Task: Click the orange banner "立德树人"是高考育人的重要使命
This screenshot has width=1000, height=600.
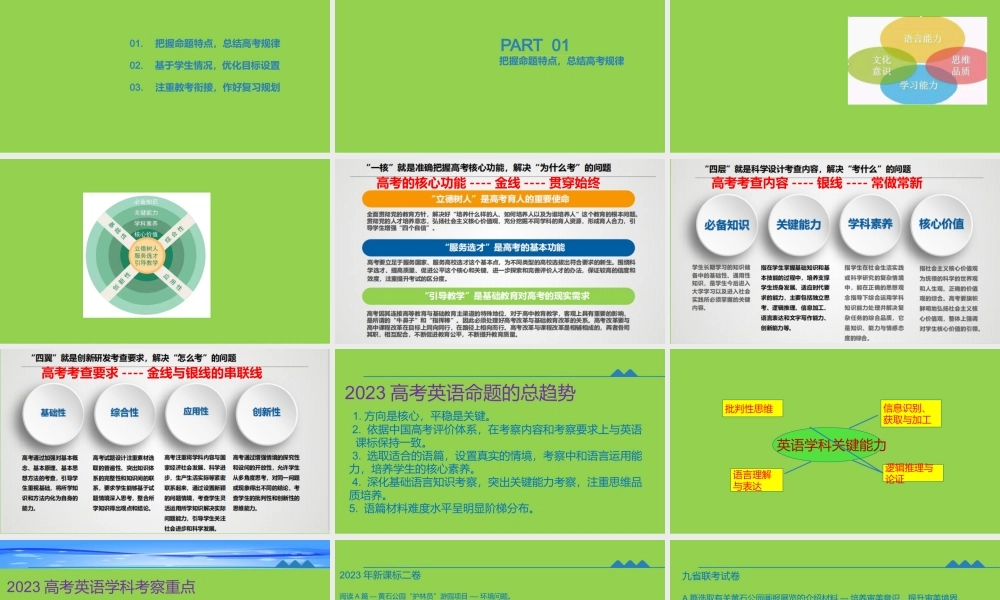Action: click(498, 198)
